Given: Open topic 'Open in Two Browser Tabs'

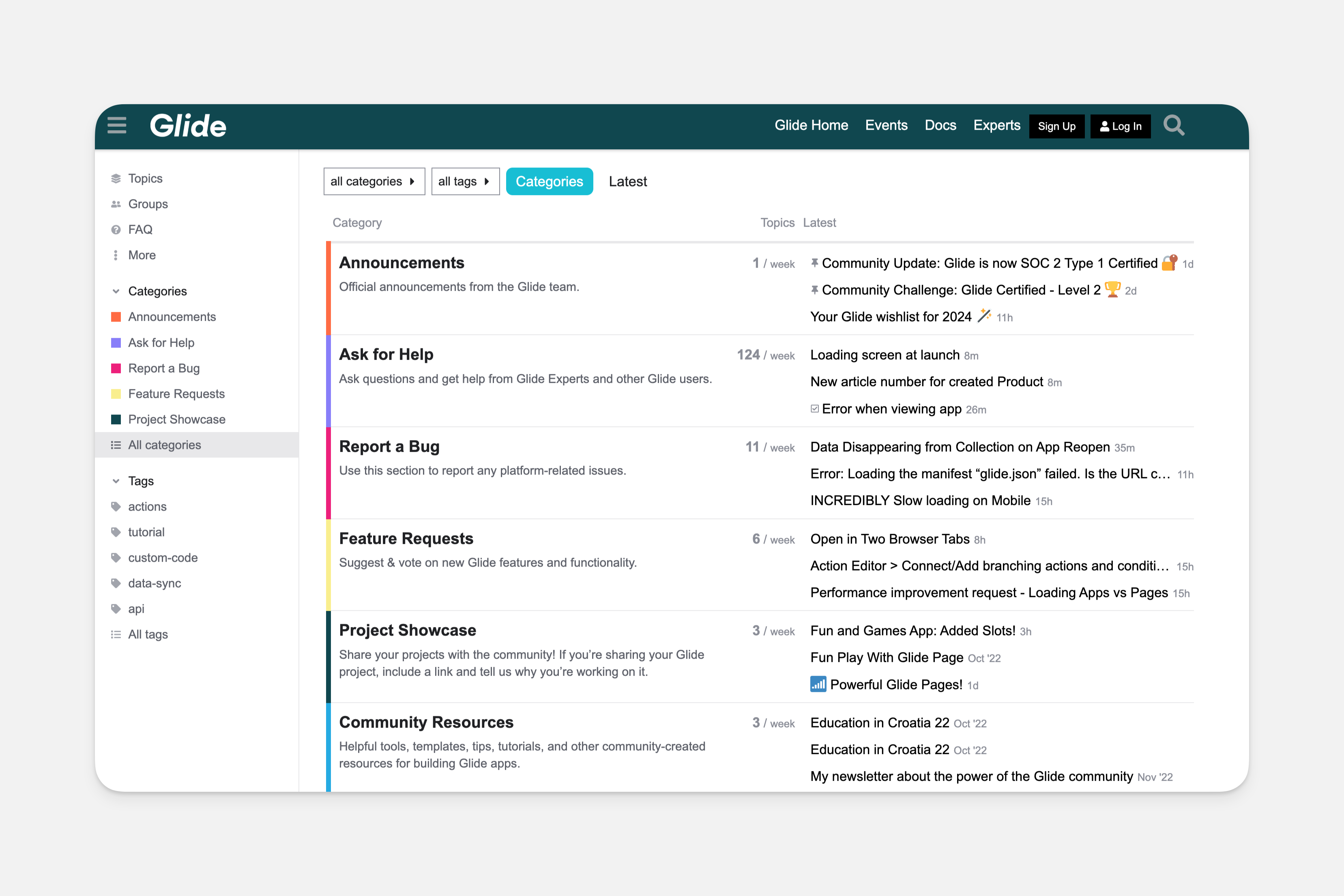Looking at the screenshot, I should point(890,539).
